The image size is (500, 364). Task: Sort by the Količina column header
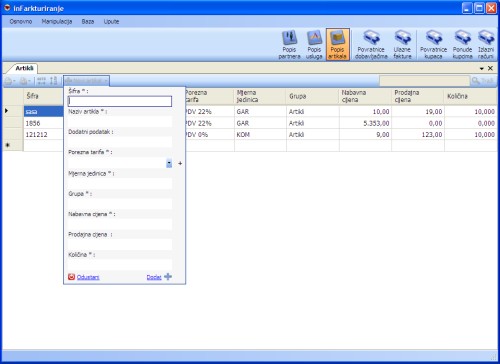pyautogui.click(x=471, y=96)
